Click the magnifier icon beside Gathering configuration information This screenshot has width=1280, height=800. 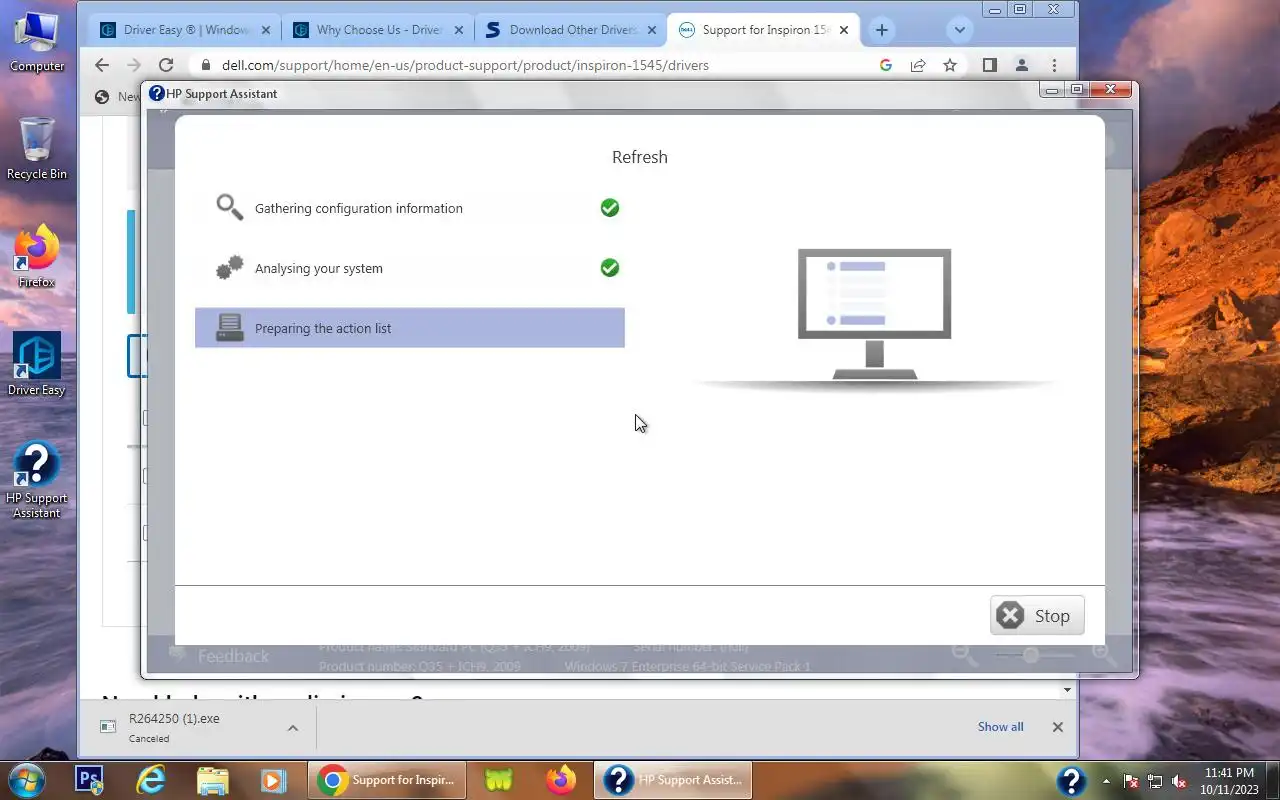229,207
